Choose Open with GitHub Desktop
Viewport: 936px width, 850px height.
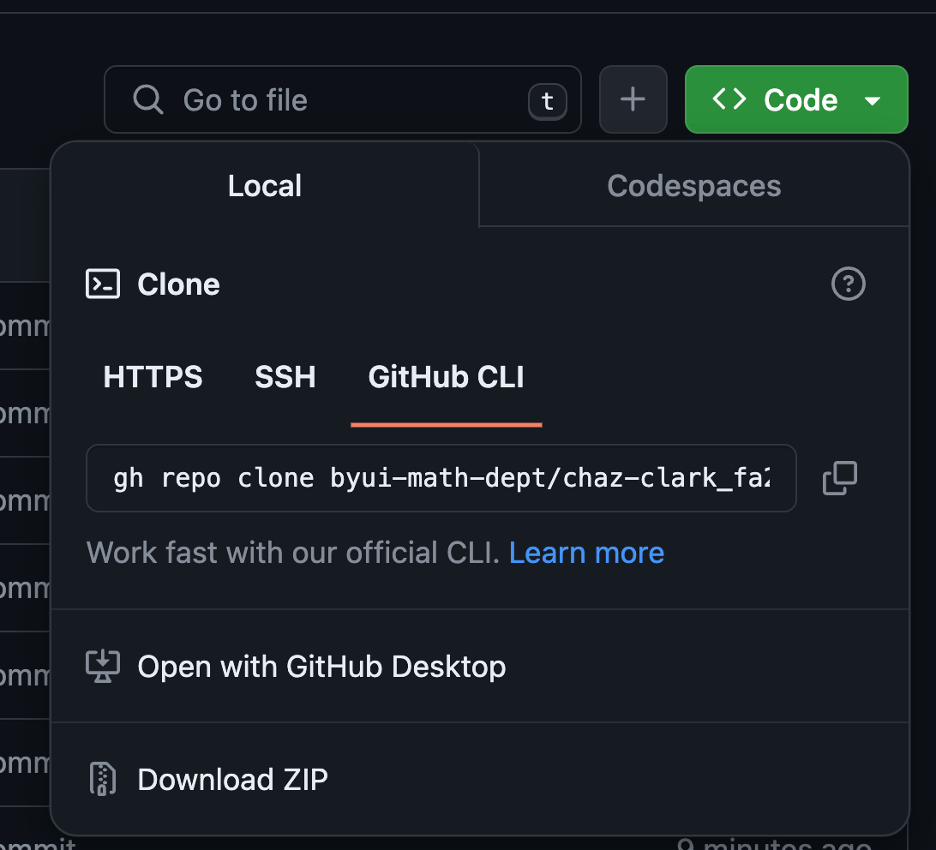(x=321, y=666)
